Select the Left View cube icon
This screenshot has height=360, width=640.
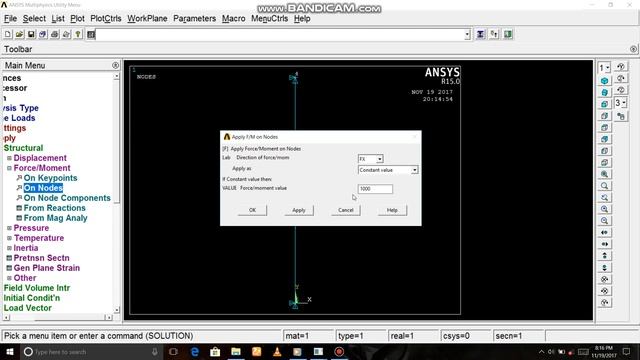605,151
